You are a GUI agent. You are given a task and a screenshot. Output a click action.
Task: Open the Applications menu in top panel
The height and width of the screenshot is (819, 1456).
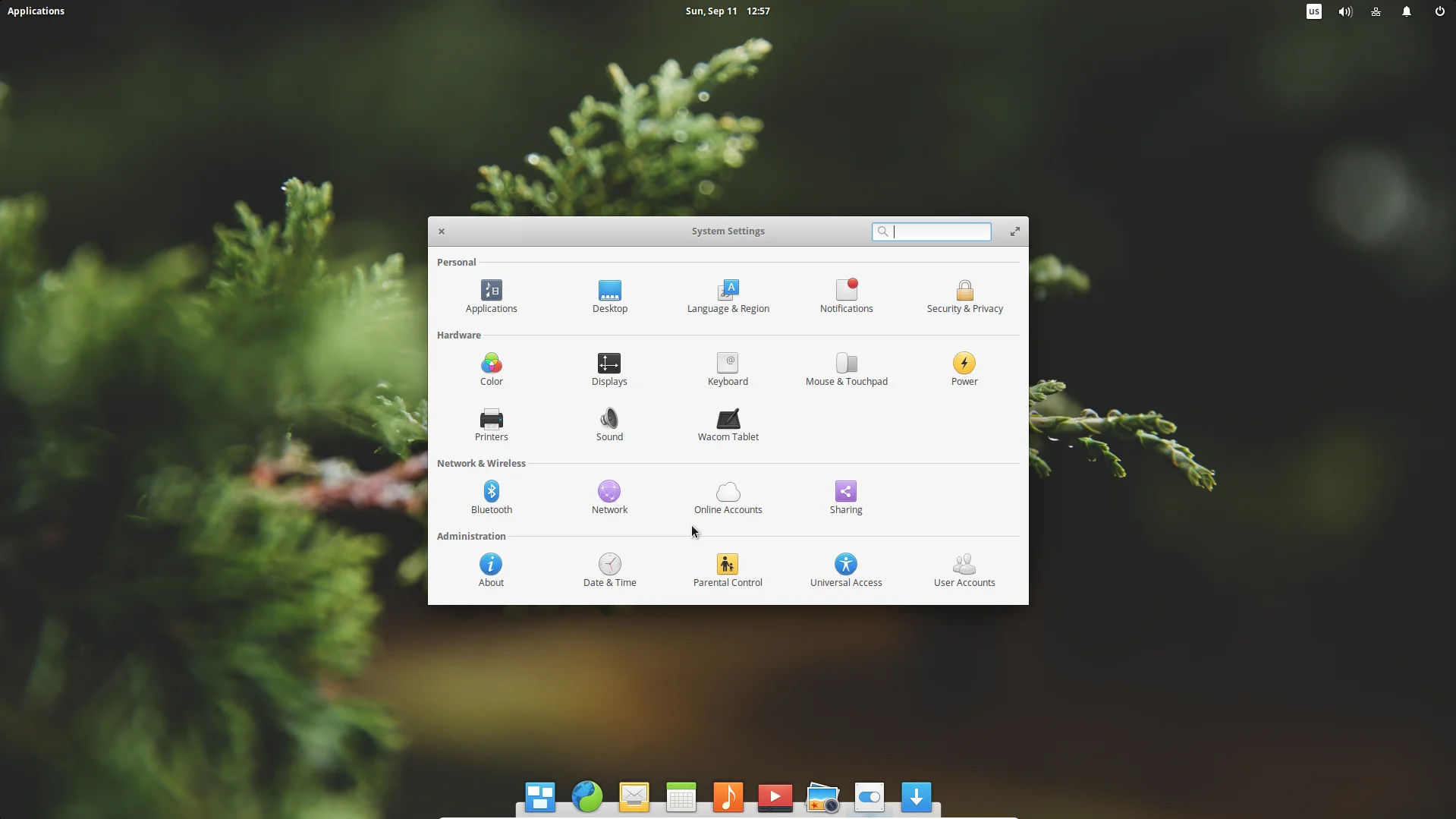click(36, 11)
